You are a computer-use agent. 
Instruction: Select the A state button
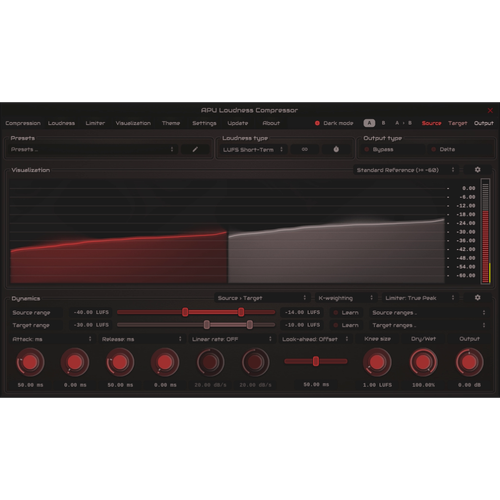[x=369, y=123]
